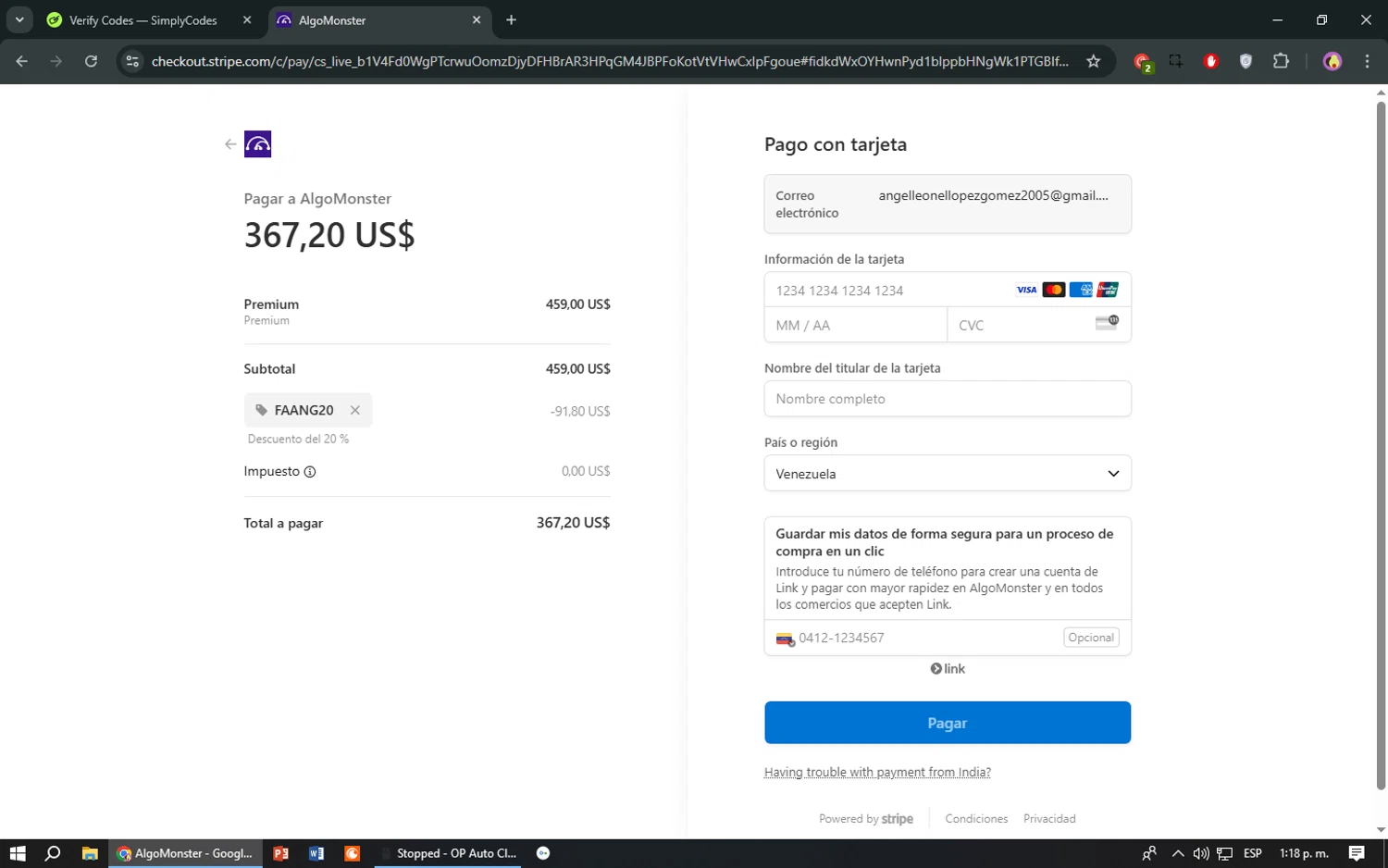Open Windows taskbar search

(53, 853)
